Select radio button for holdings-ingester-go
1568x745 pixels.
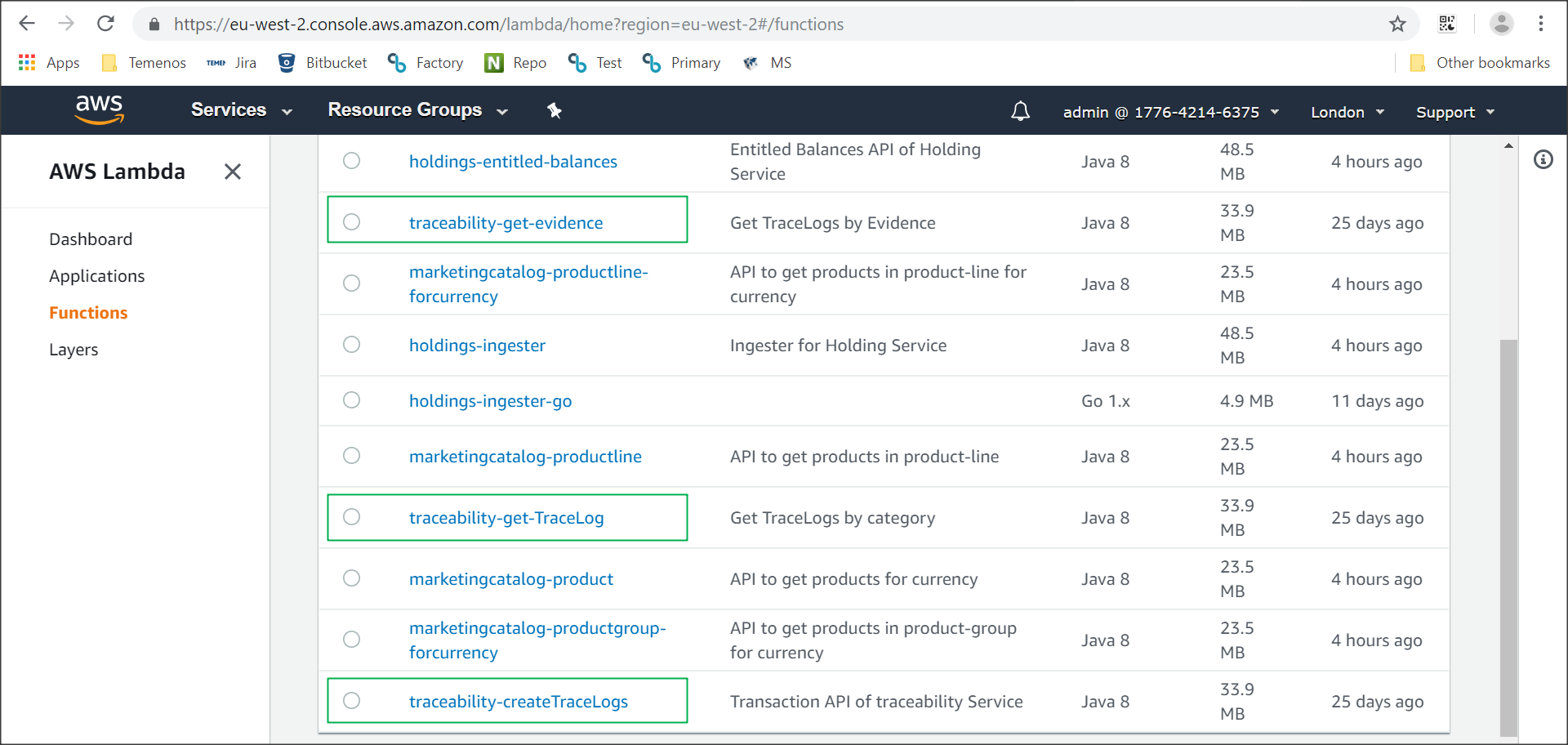(351, 400)
